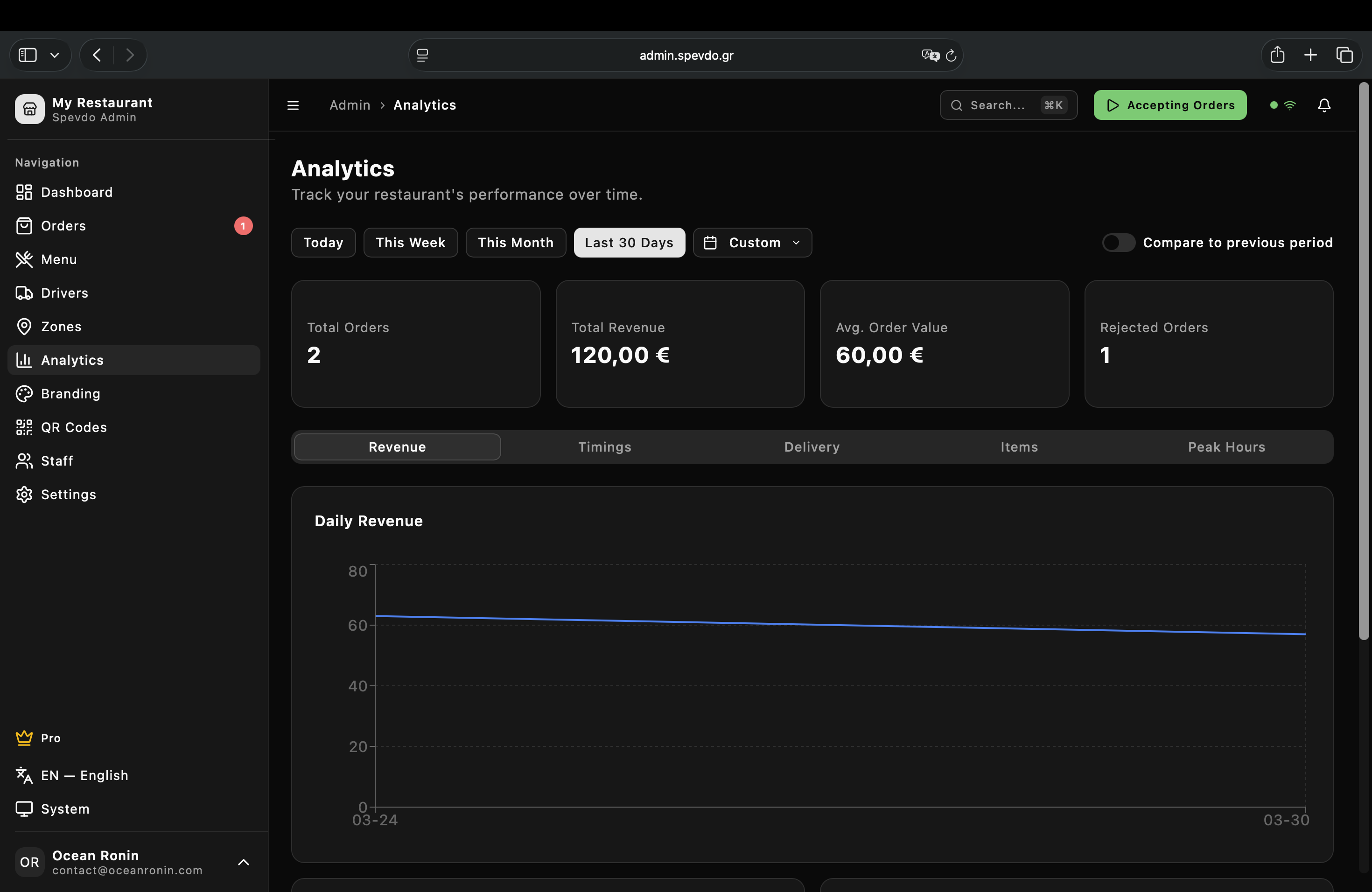The height and width of the screenshot is (892, 1372).
Task: Select the Orders icon in the sidebar
Action: [24, 225]
